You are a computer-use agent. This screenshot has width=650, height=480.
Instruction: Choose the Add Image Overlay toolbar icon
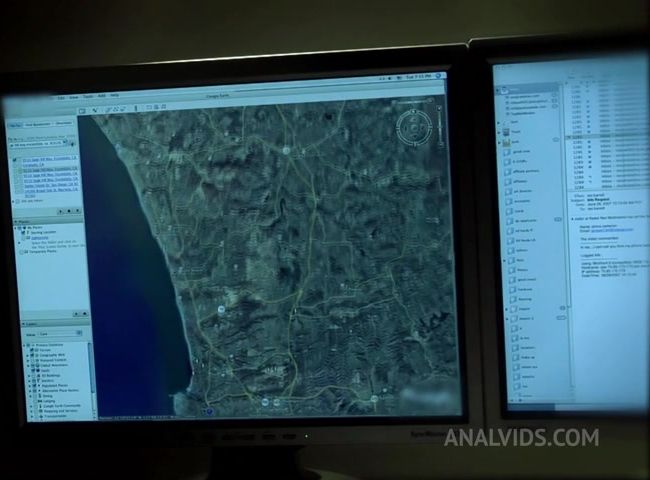click(123, 109)
